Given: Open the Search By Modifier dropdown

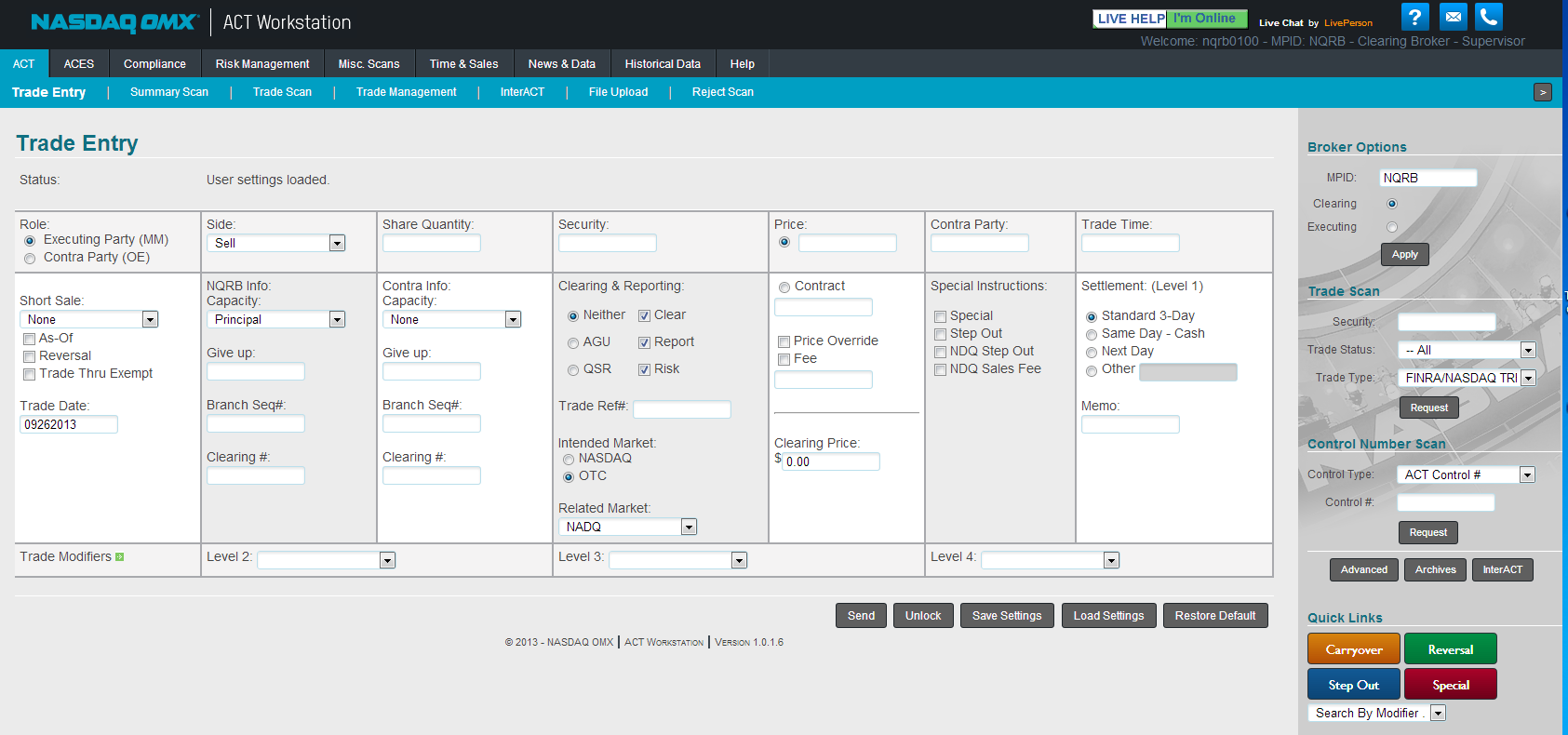Looking at the screenshot, I should 1377,713.
